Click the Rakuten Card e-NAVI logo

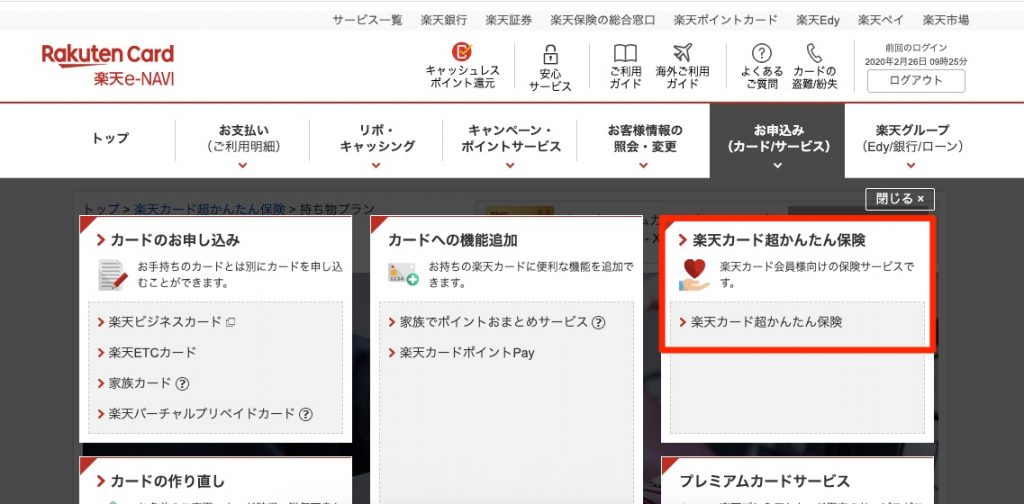(x=107, y=65)
